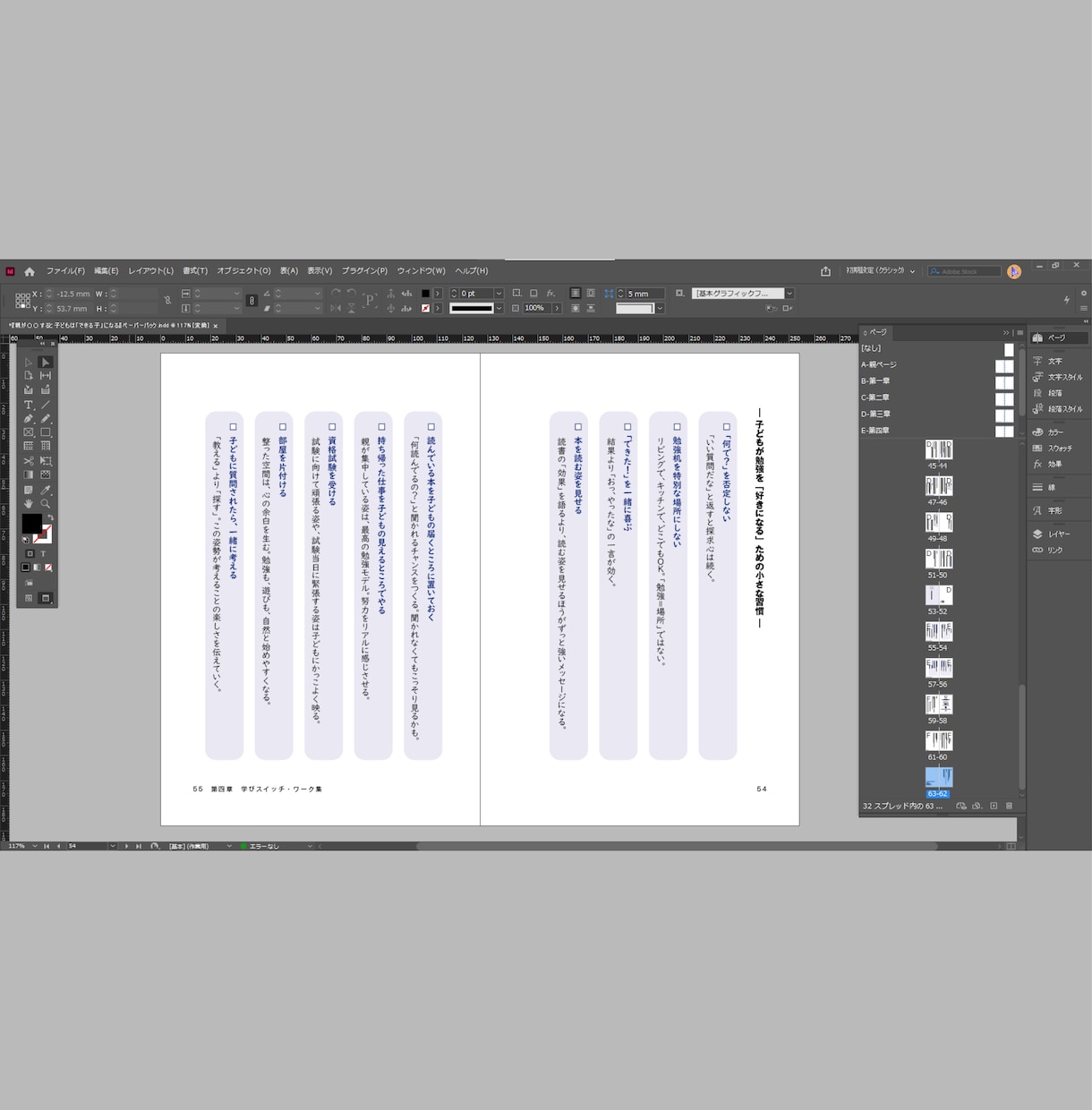Select the Zoom tool
Screen dimensions: 1092x1110
coord(46,504)
